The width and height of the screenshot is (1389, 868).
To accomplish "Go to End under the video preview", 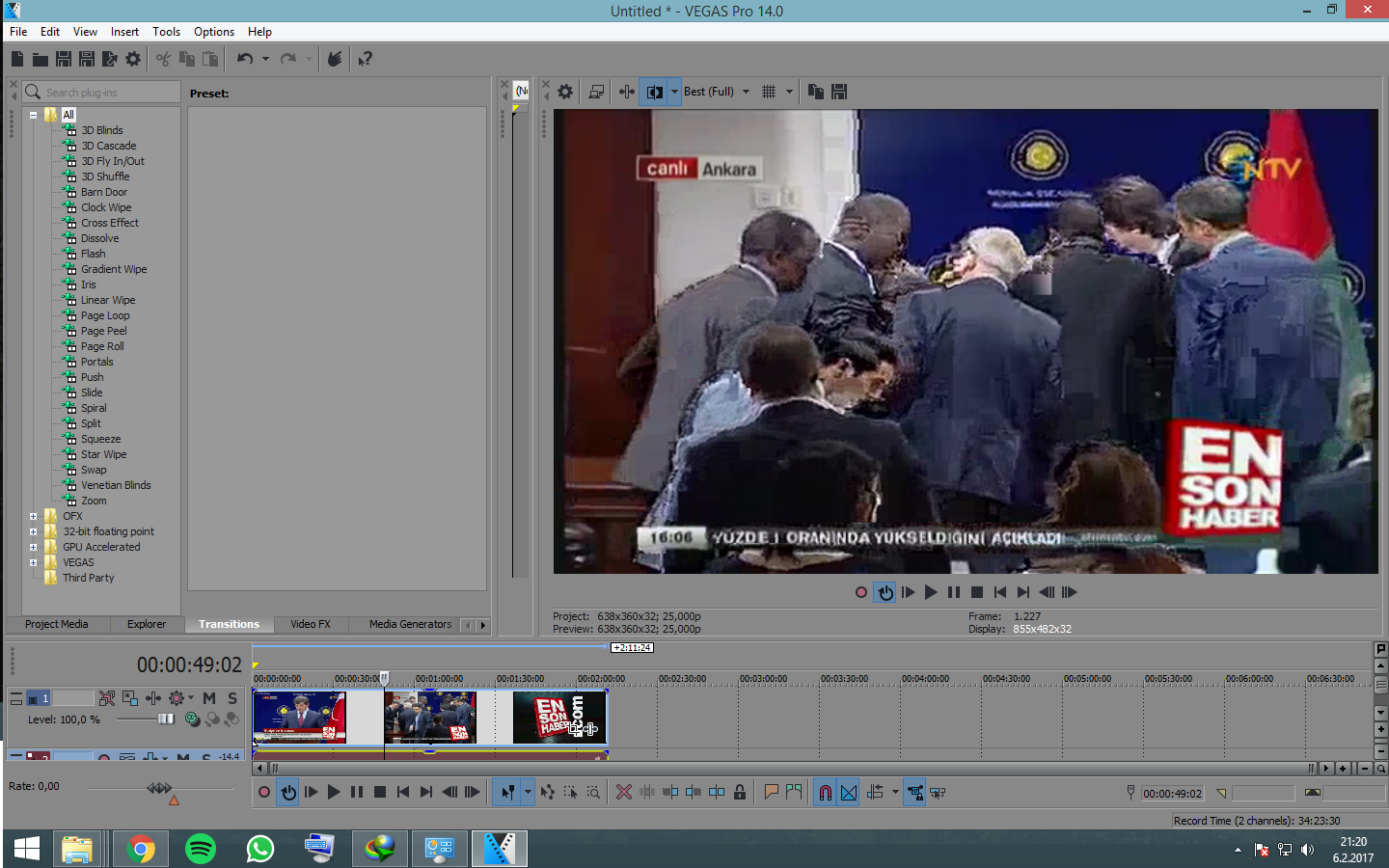I will pyautogui.click(x=1023, y=592).
